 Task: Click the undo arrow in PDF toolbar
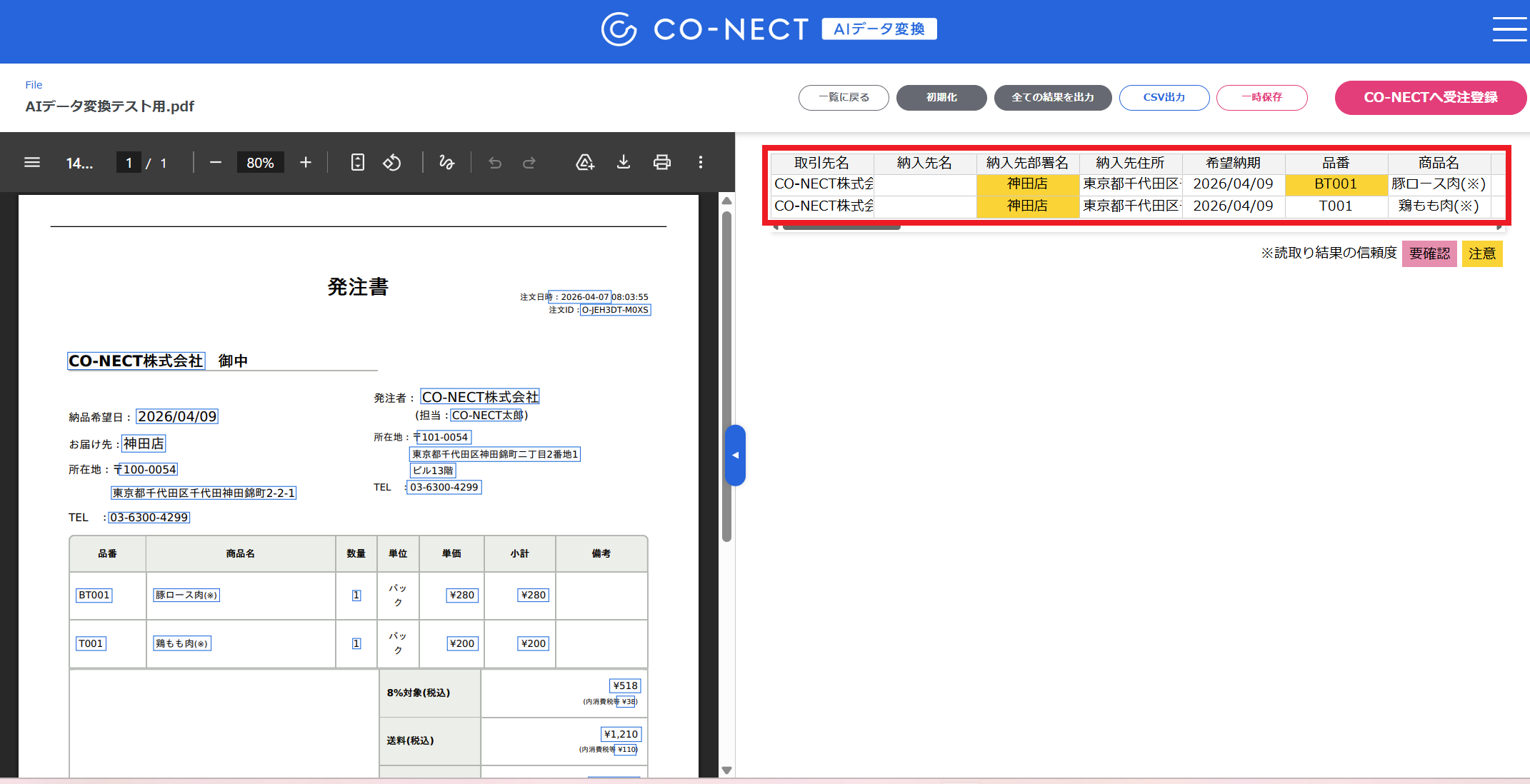tap(495, 162)
